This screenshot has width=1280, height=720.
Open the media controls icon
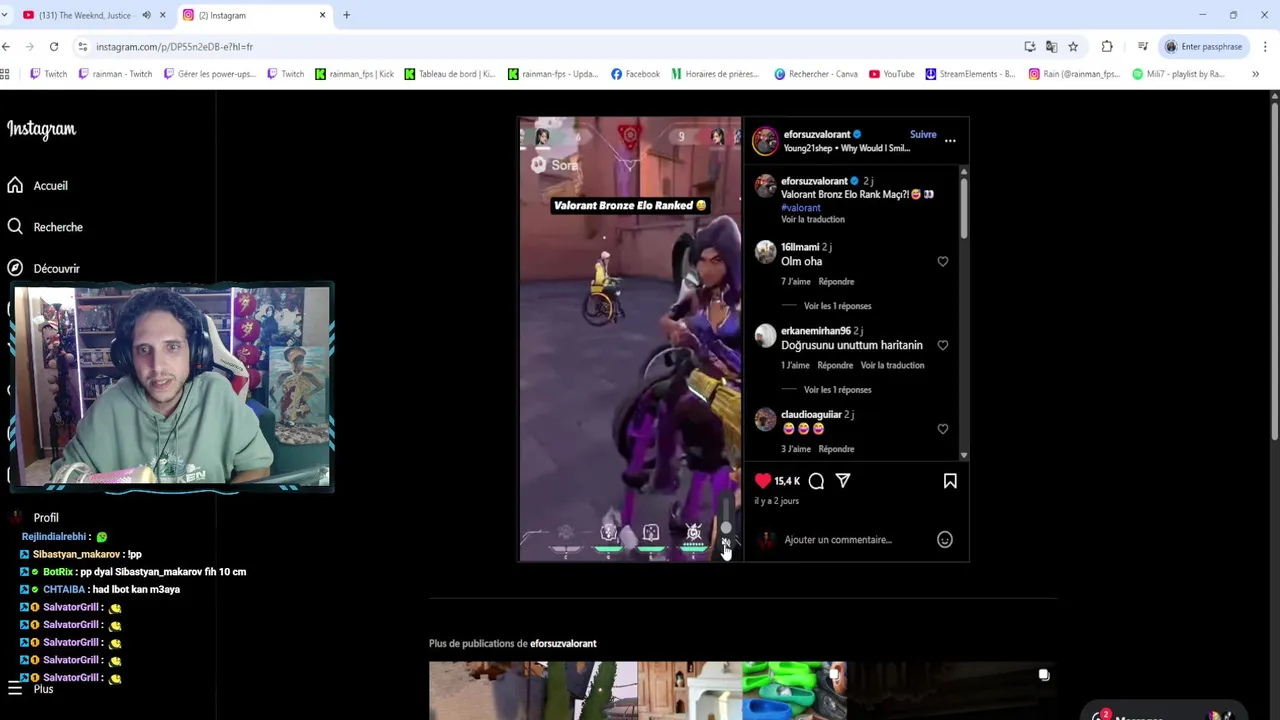(1143, 47)
